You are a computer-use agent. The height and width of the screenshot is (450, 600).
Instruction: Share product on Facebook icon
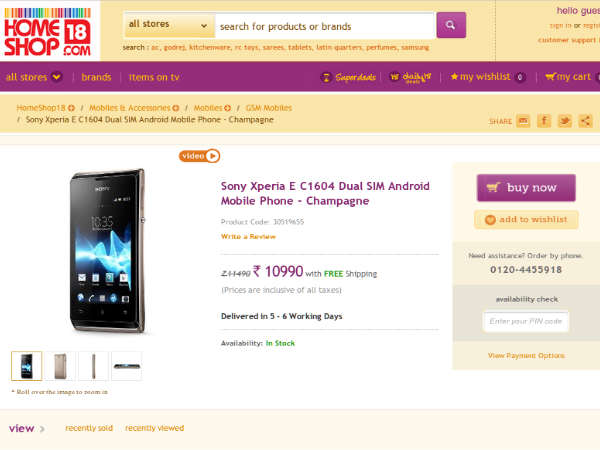(544, 121)
